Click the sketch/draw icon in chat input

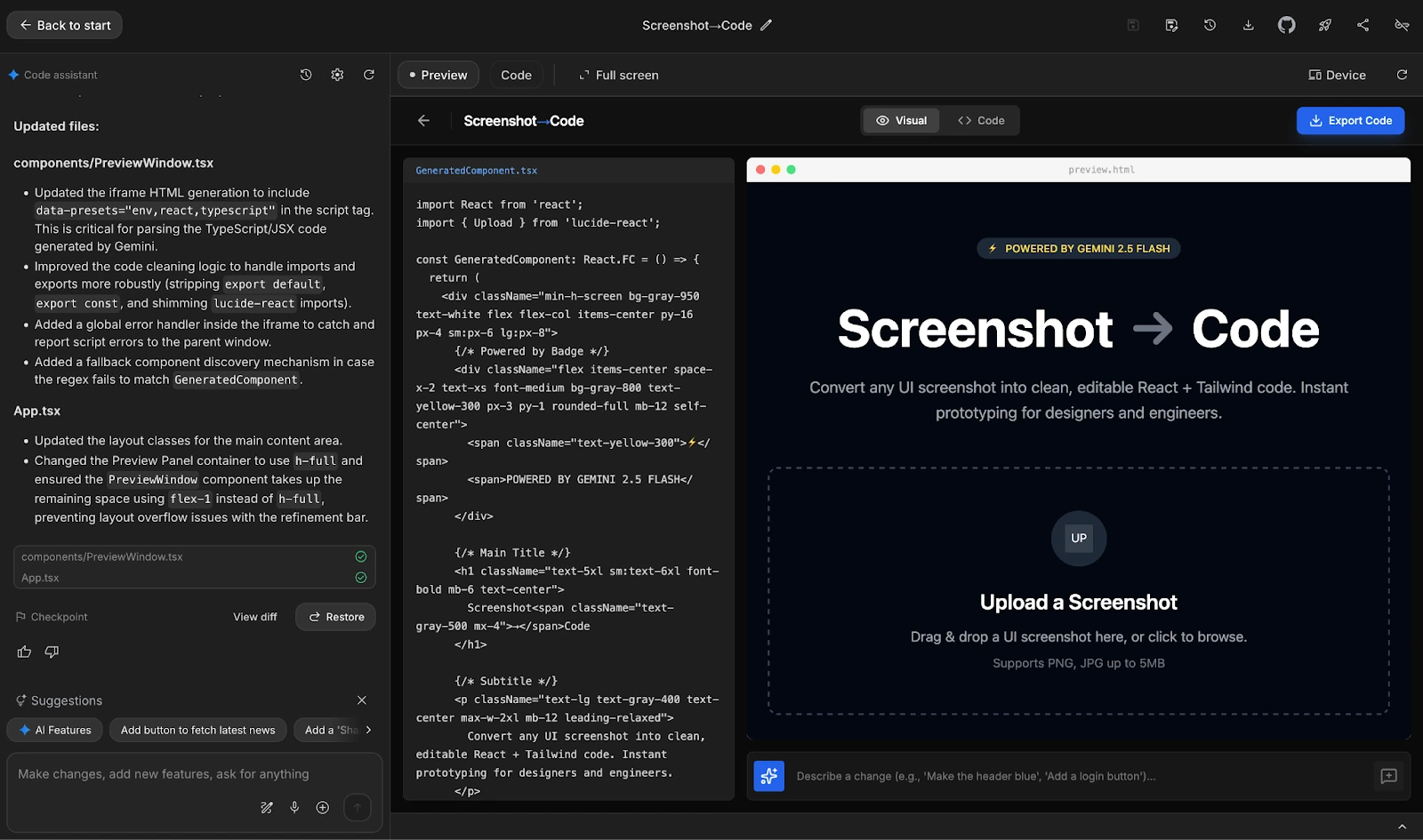pos(266,807)
